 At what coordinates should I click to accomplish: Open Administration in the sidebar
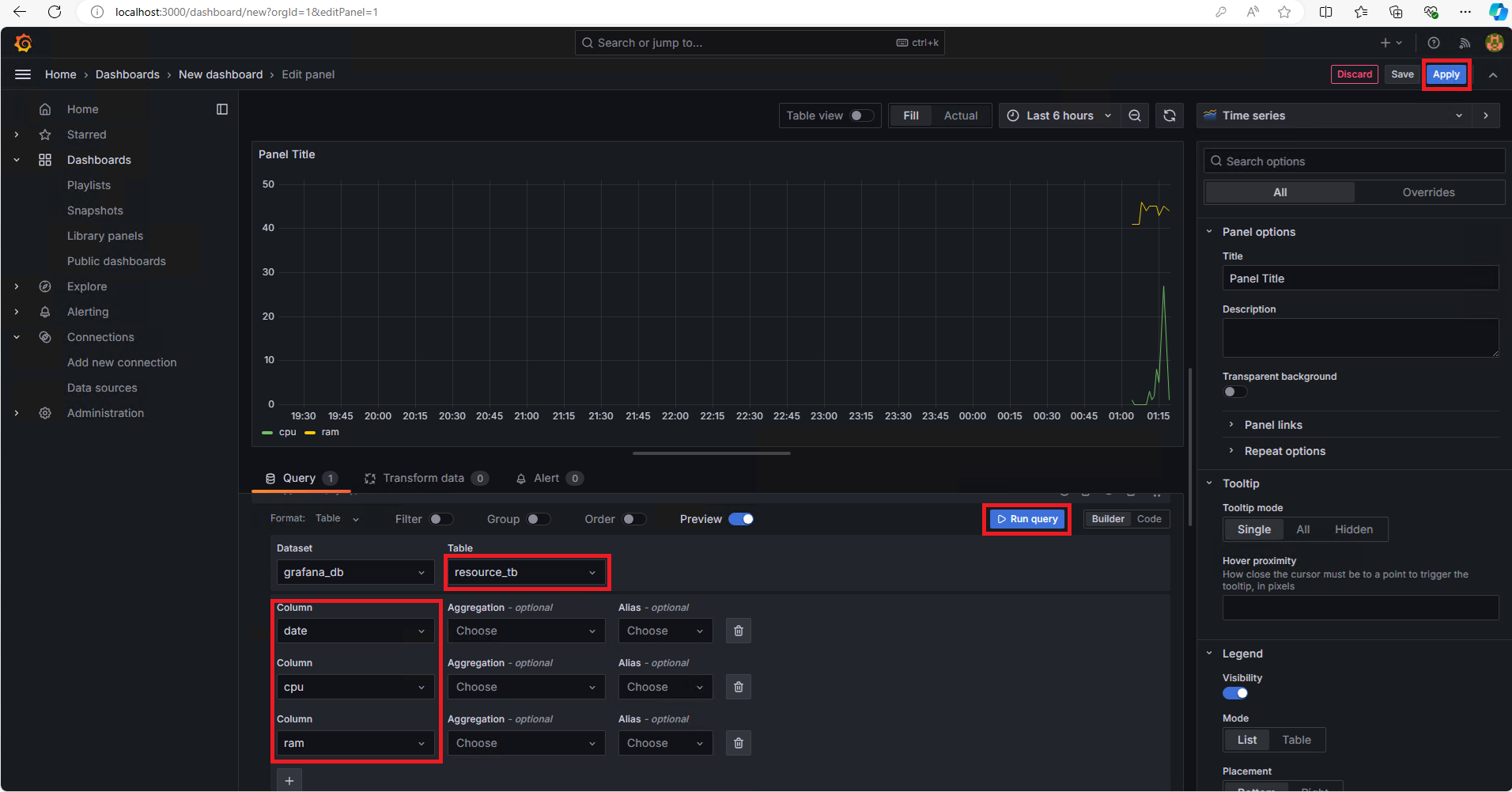[105, 413]
